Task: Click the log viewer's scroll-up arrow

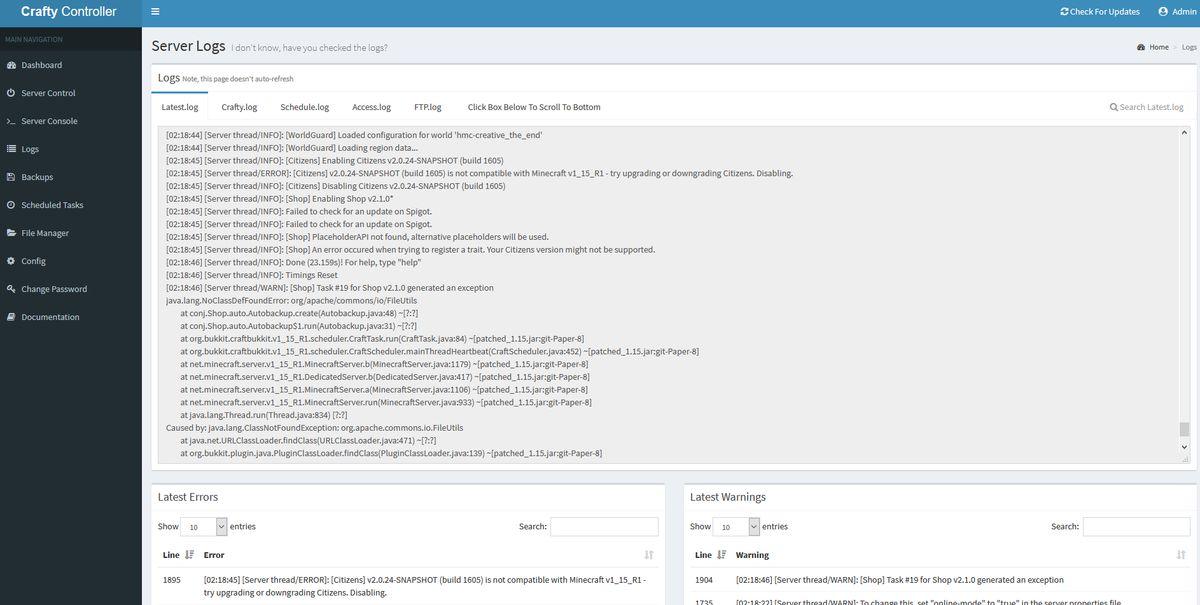Action: (x=1185, y=132)
